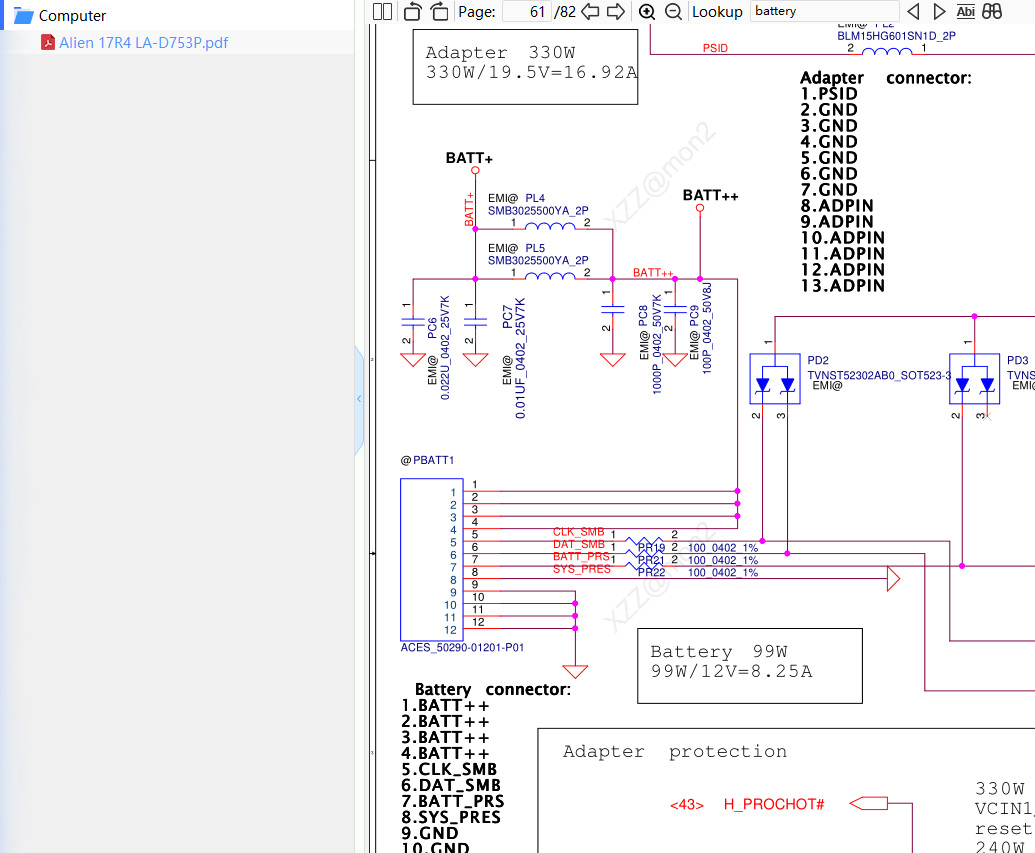The height and width of the screenshot is (853, 1035).
Task: Go to the next page arrow
Action: [x=615, y=11]
